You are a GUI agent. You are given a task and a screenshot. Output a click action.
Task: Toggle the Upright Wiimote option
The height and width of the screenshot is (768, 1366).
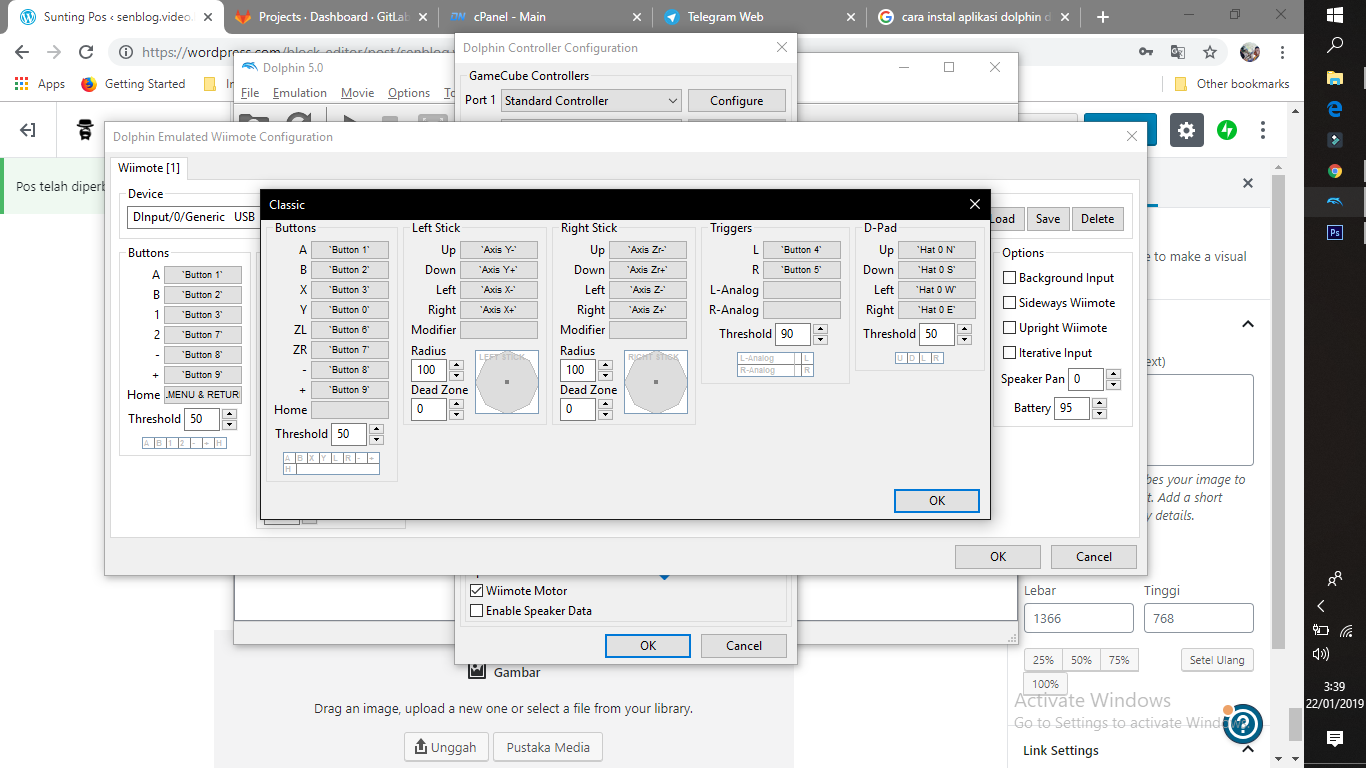(1010, 328)
